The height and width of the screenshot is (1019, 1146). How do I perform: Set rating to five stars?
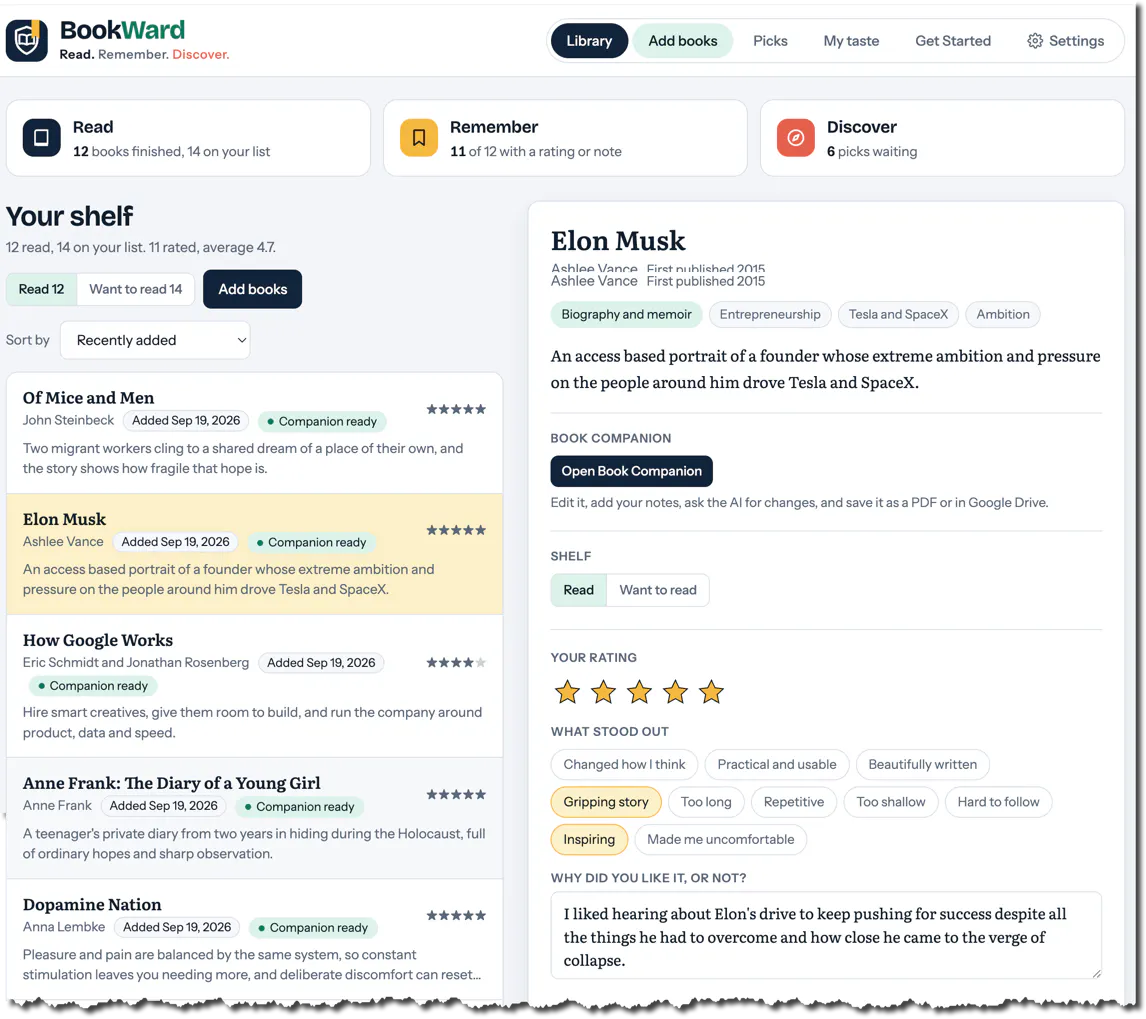tap(710, 692)
